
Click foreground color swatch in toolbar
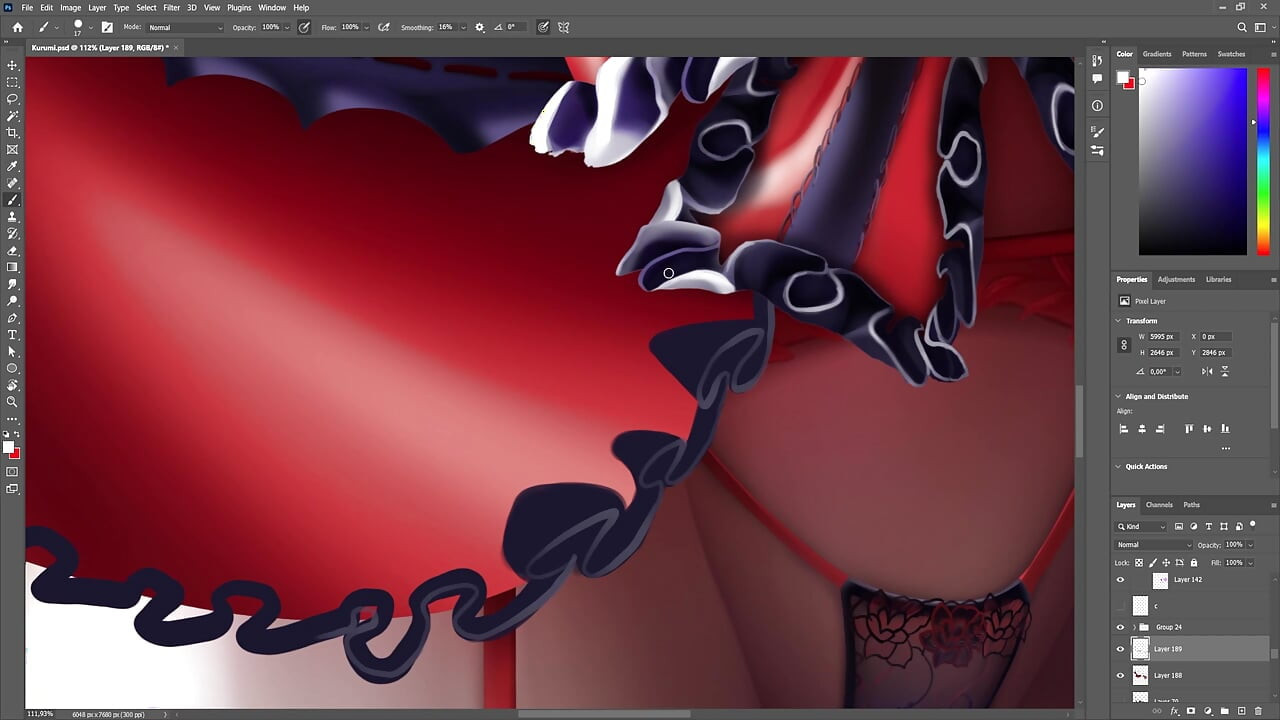point(8,448)
